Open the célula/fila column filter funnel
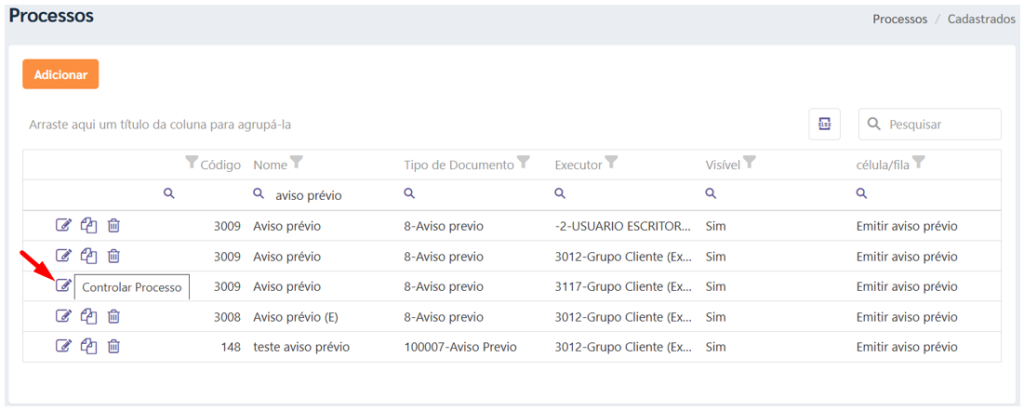 point(918,161)
